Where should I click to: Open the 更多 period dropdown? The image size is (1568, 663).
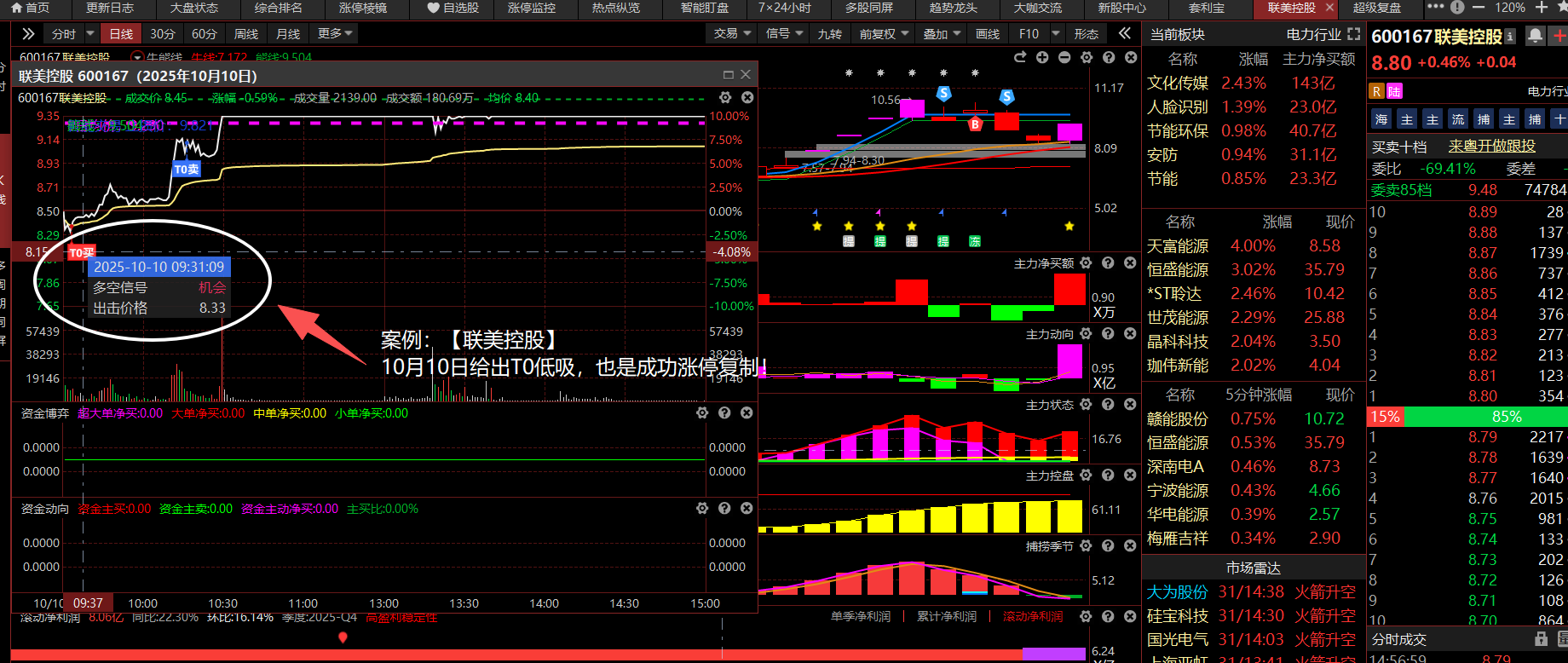(334, 33)
